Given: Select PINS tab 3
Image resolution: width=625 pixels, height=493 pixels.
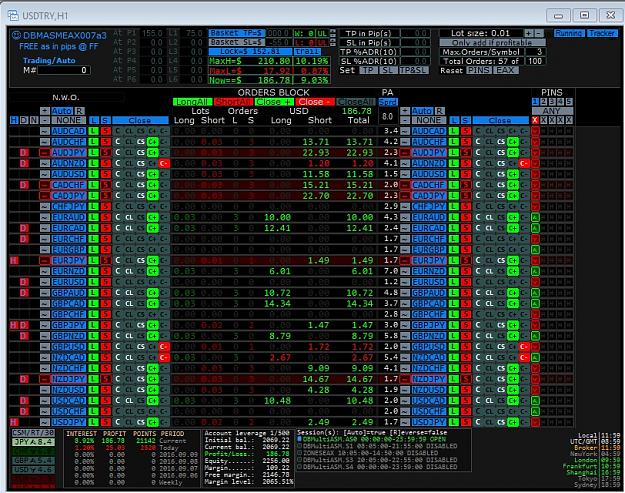Looking at the screenshot, I should pyautogui.click(x=552, y=102).
